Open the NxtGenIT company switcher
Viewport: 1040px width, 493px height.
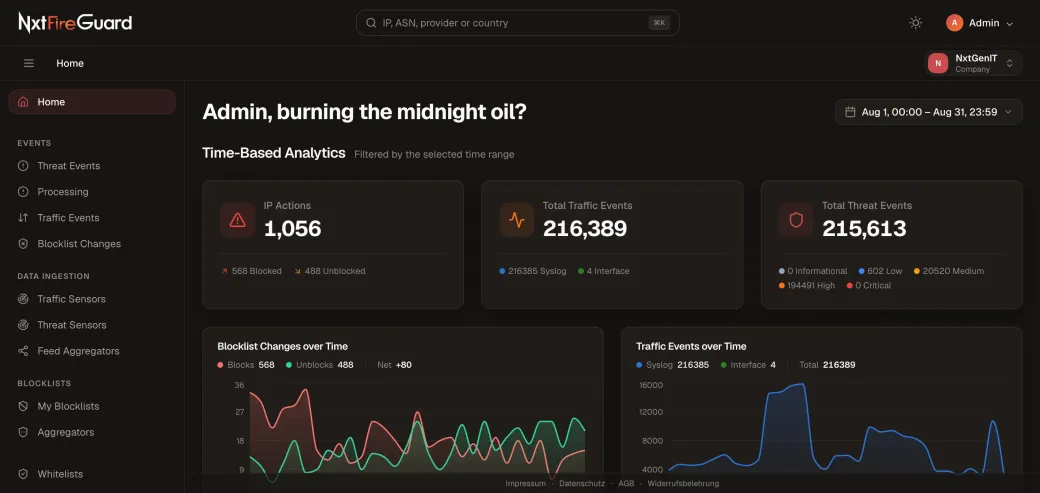[973, 63]
